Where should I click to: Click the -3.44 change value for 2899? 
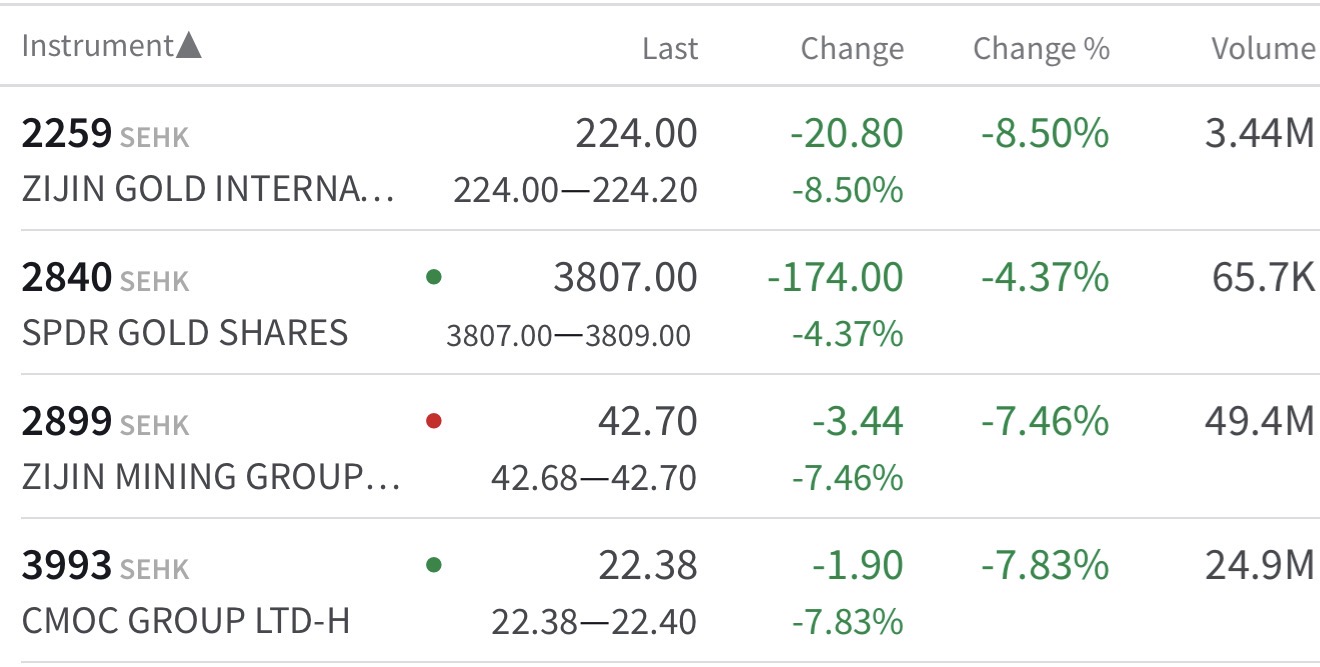coord(857,421)
